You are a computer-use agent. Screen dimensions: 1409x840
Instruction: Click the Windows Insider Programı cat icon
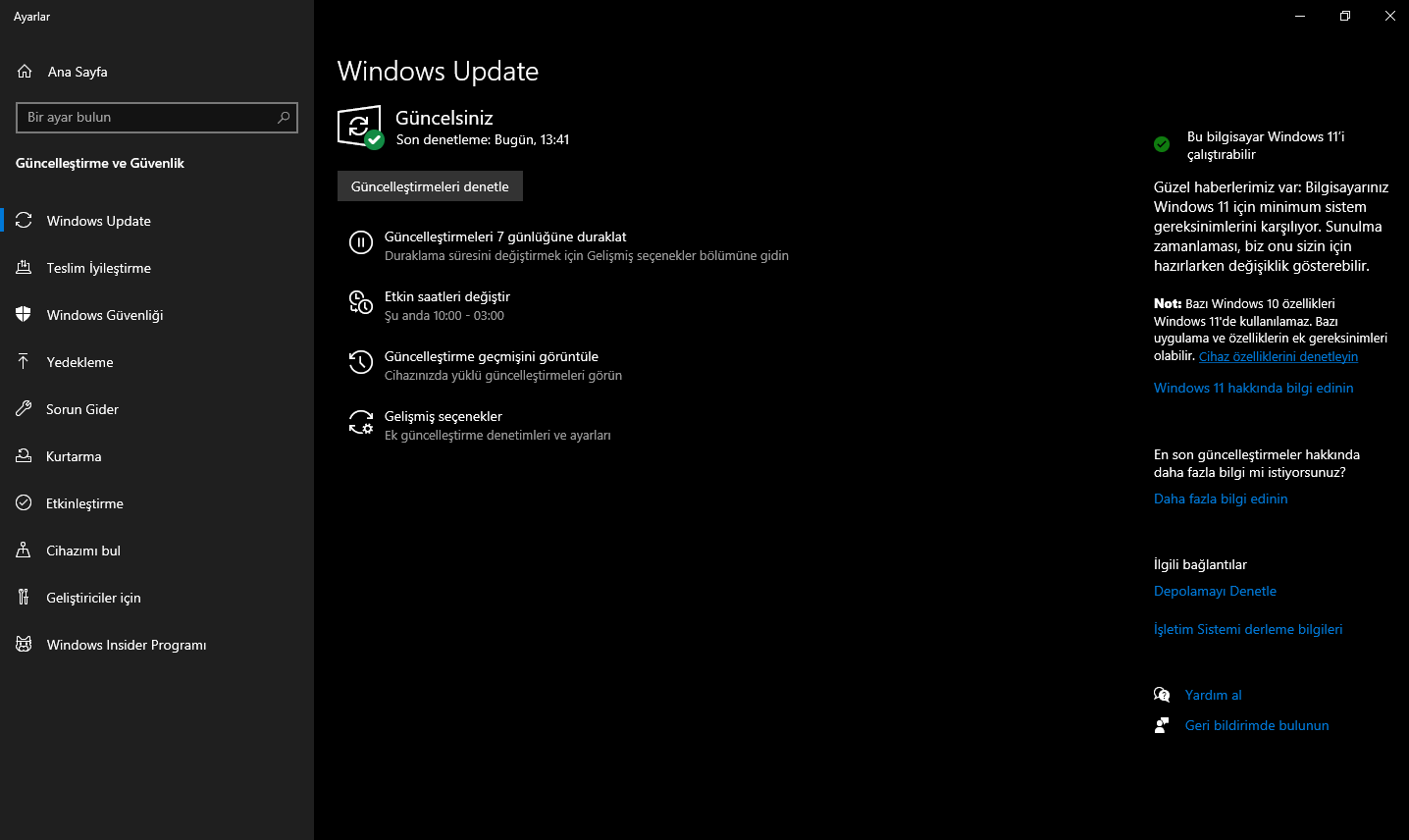[24, 644]
